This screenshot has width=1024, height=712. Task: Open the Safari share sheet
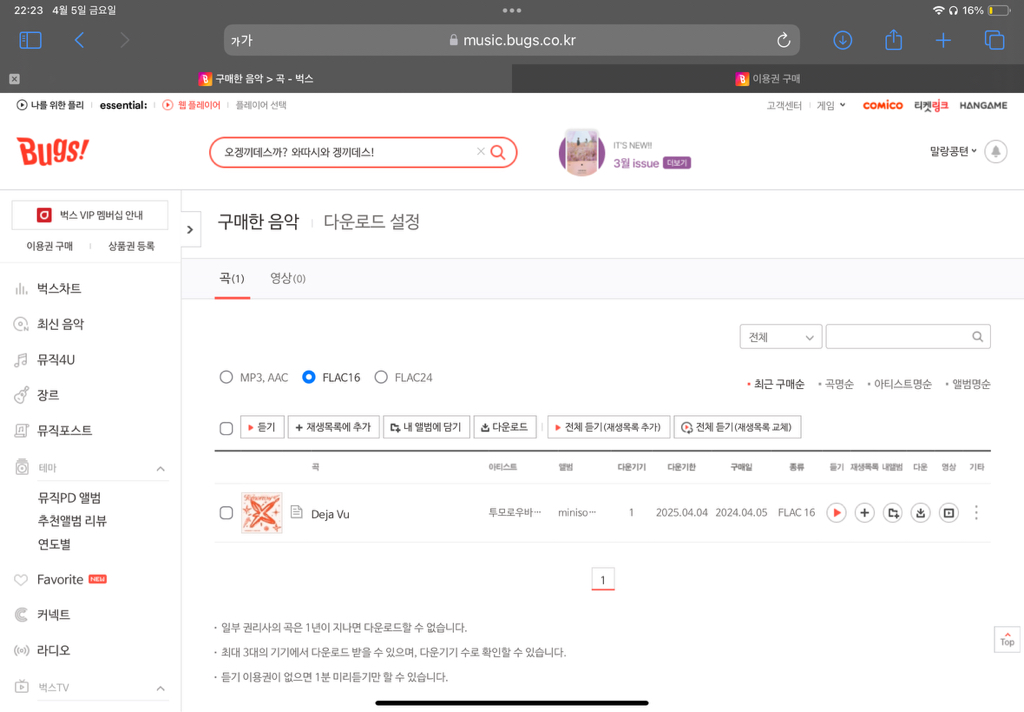[893, 39]
